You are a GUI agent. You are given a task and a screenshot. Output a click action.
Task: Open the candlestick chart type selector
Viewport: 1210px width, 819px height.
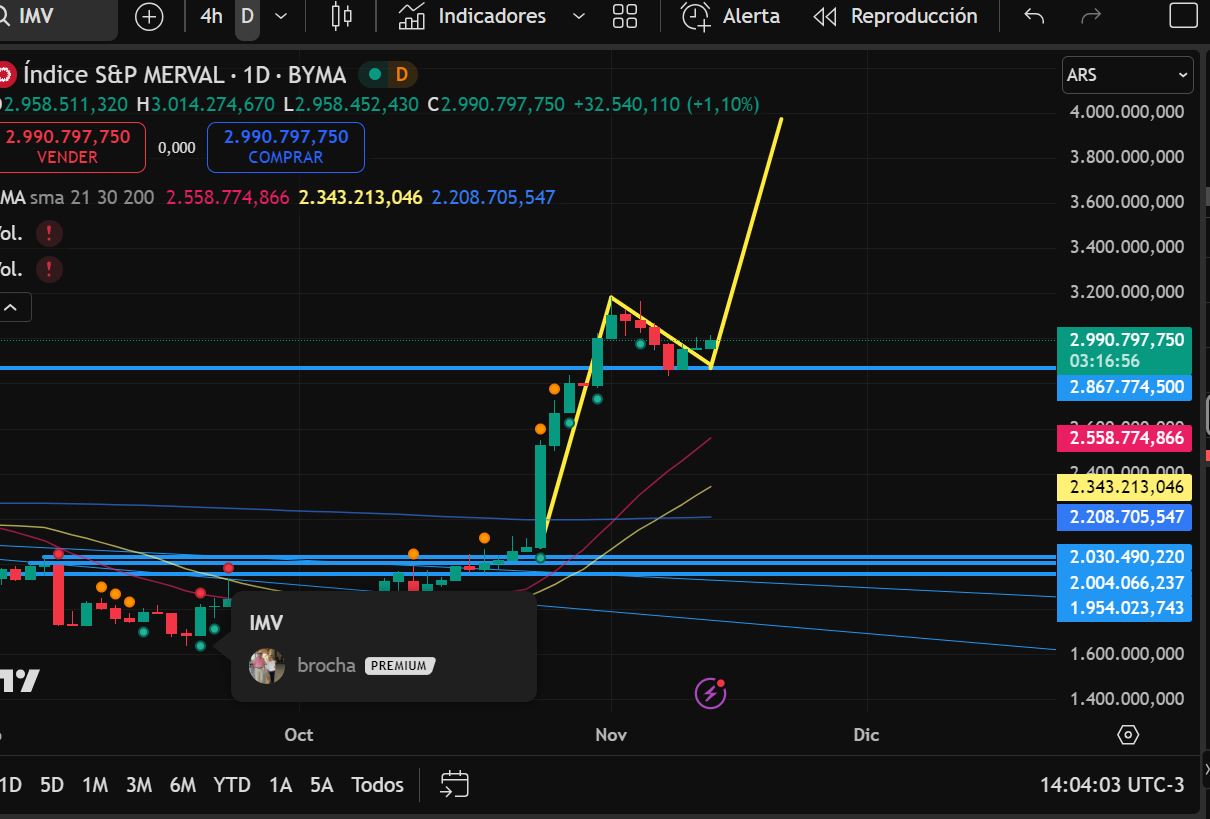point(342,16)
